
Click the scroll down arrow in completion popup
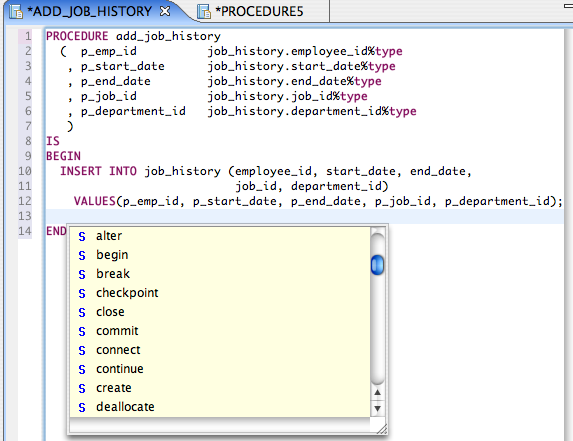pos(377,408)
